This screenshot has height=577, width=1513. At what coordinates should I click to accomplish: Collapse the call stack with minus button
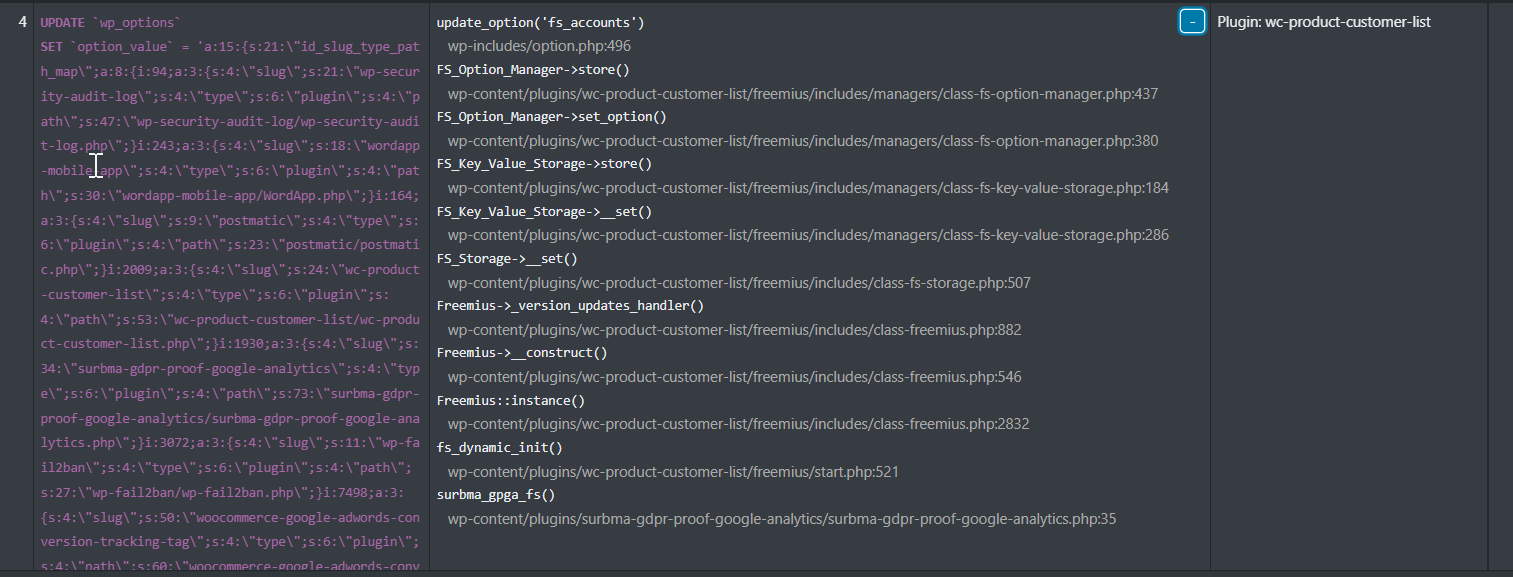[x=1192, y=21]
